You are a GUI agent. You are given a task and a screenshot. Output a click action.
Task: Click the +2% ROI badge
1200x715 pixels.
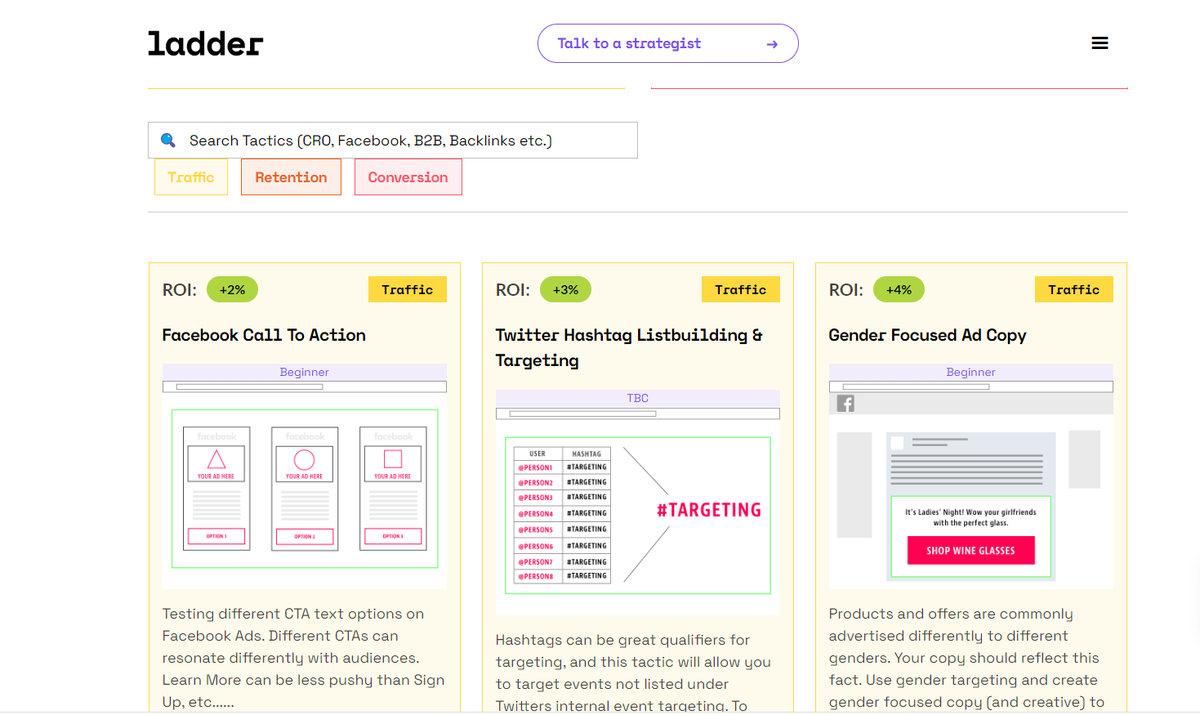tap(232, 289)
